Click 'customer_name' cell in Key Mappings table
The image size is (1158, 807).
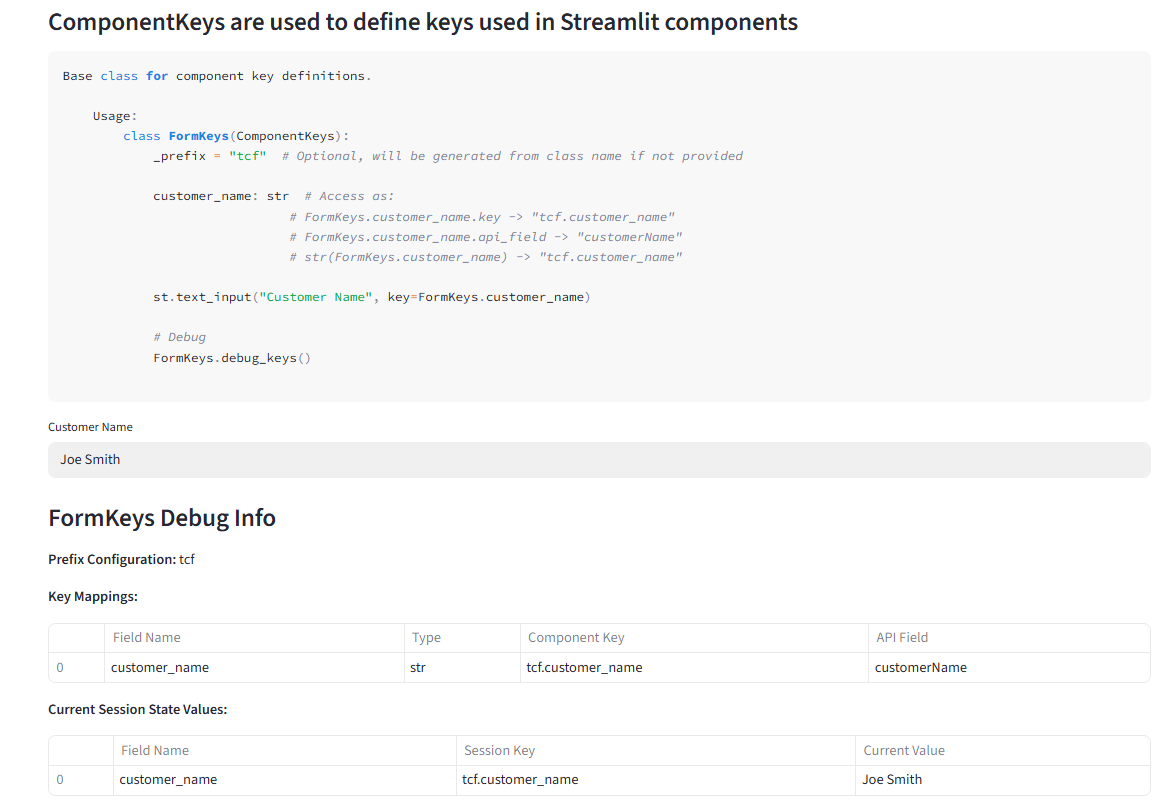(x=254, y=667)
